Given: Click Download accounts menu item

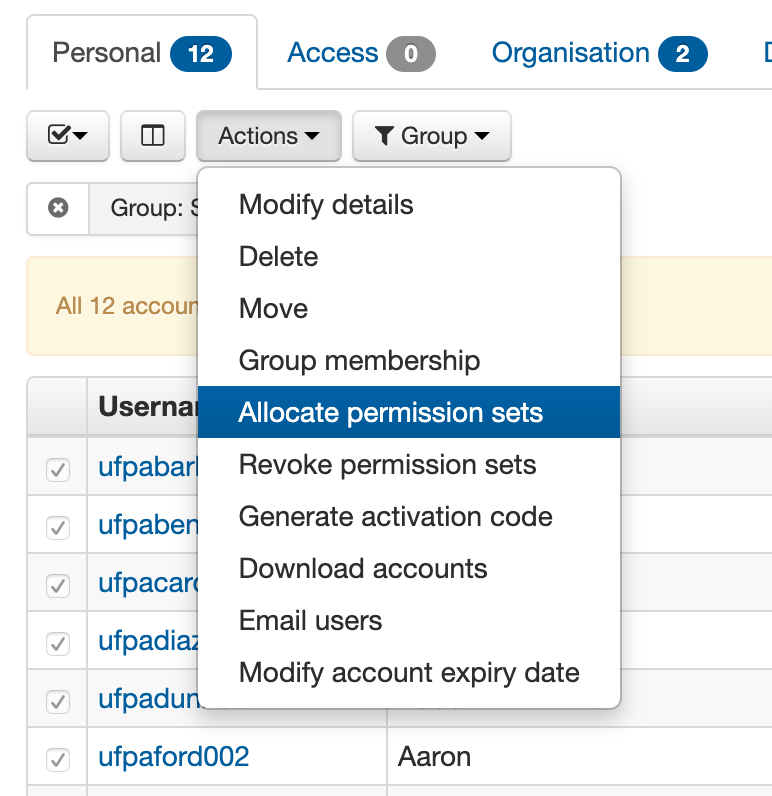Looking at the screenshot, I should coord(363,569).
